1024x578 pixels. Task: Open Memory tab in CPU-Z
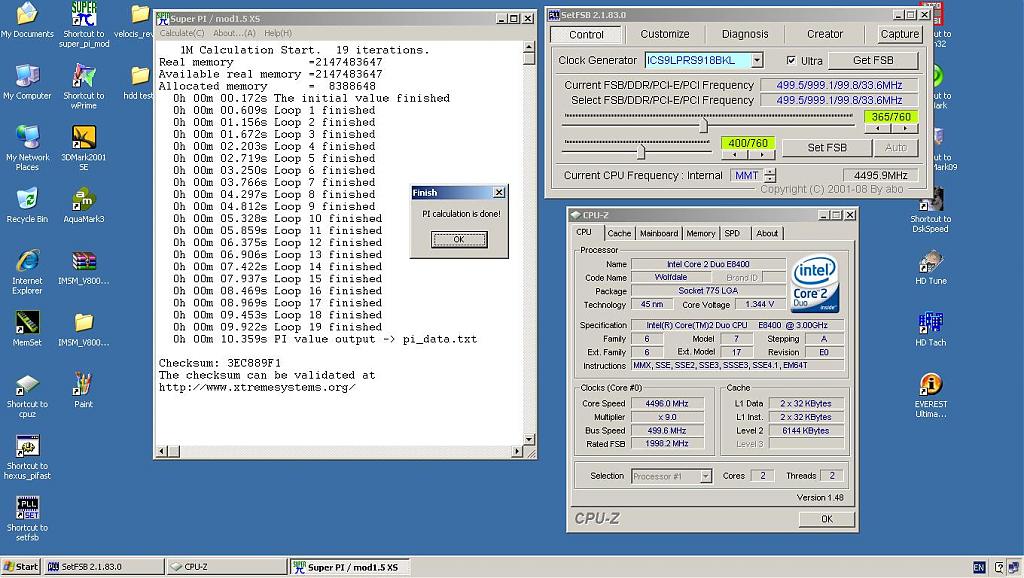pos(701,233)
